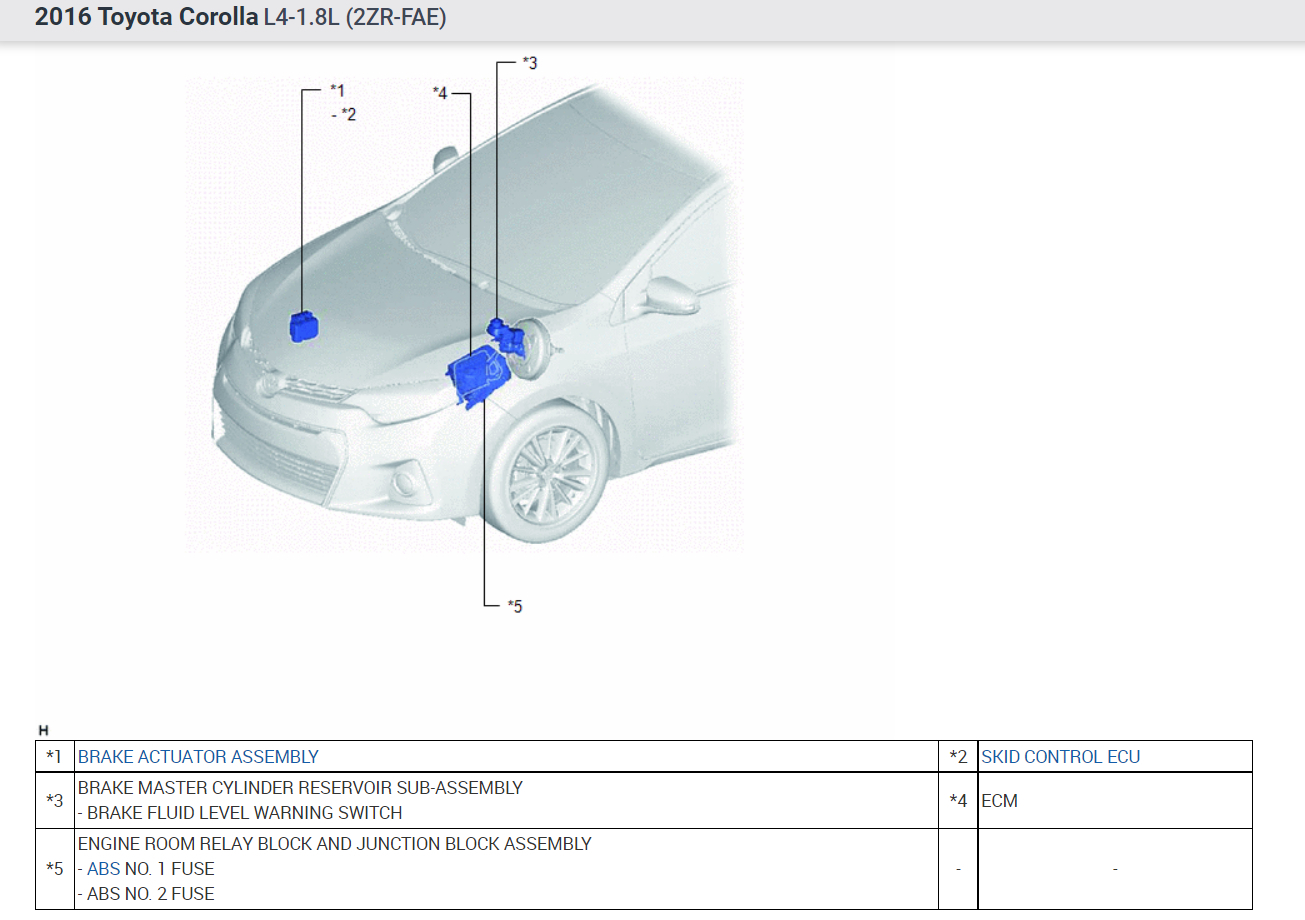Click the *1 callout label on the diagram
The image size is (1305, 920).
337,91
